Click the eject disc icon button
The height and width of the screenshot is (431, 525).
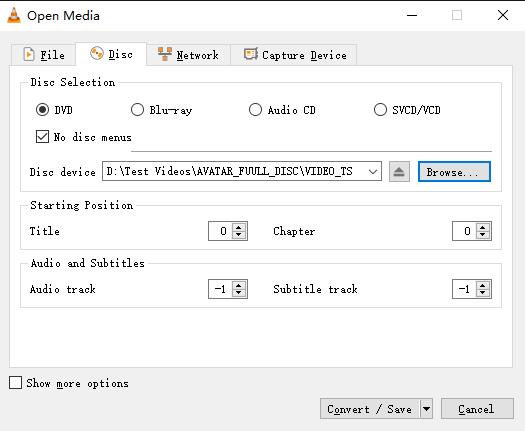click(399, 172)
